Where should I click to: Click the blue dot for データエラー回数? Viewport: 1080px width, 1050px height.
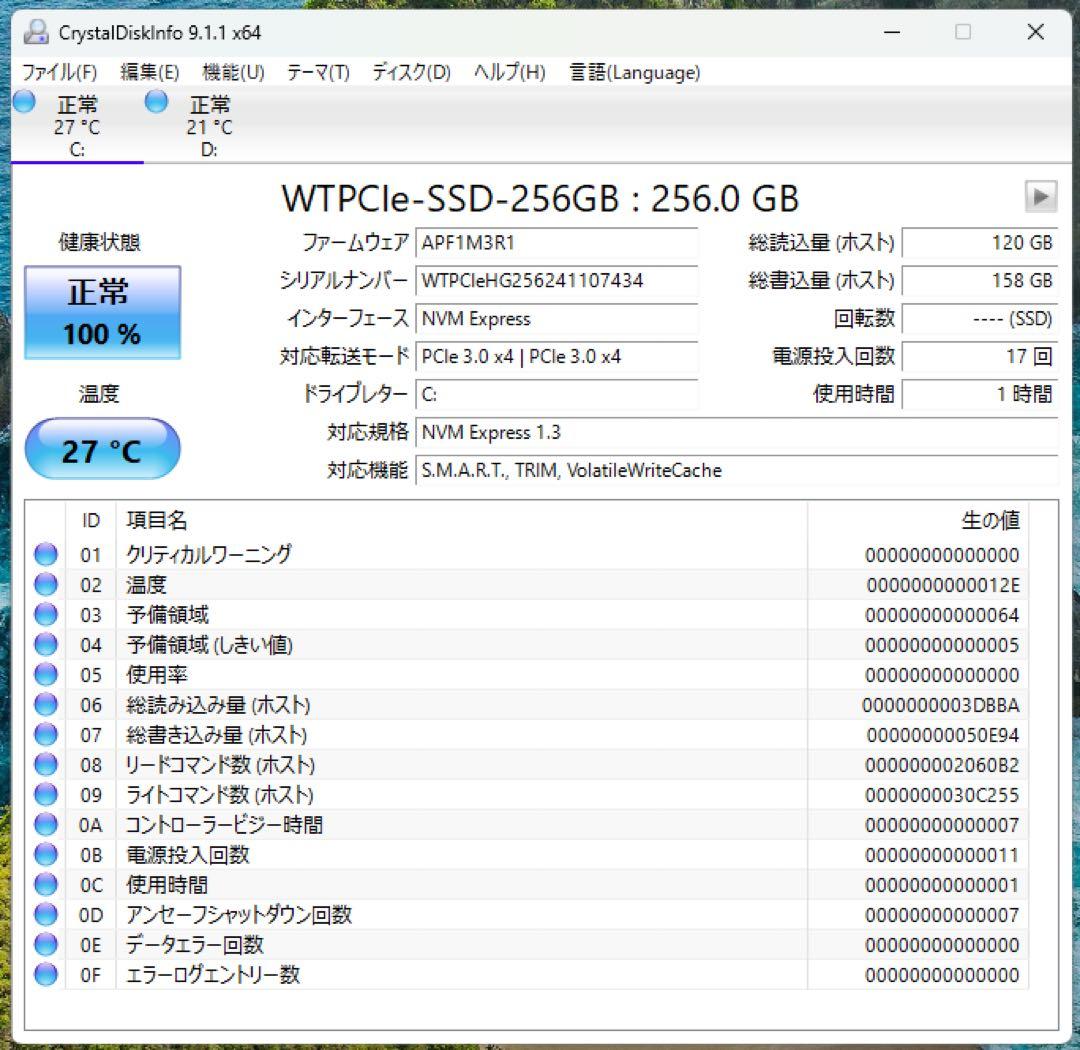pos(45,944)
